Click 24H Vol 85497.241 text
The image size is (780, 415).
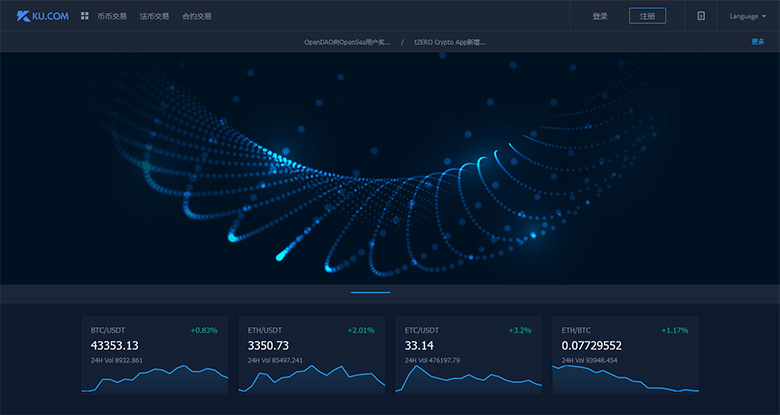point(275,360)
